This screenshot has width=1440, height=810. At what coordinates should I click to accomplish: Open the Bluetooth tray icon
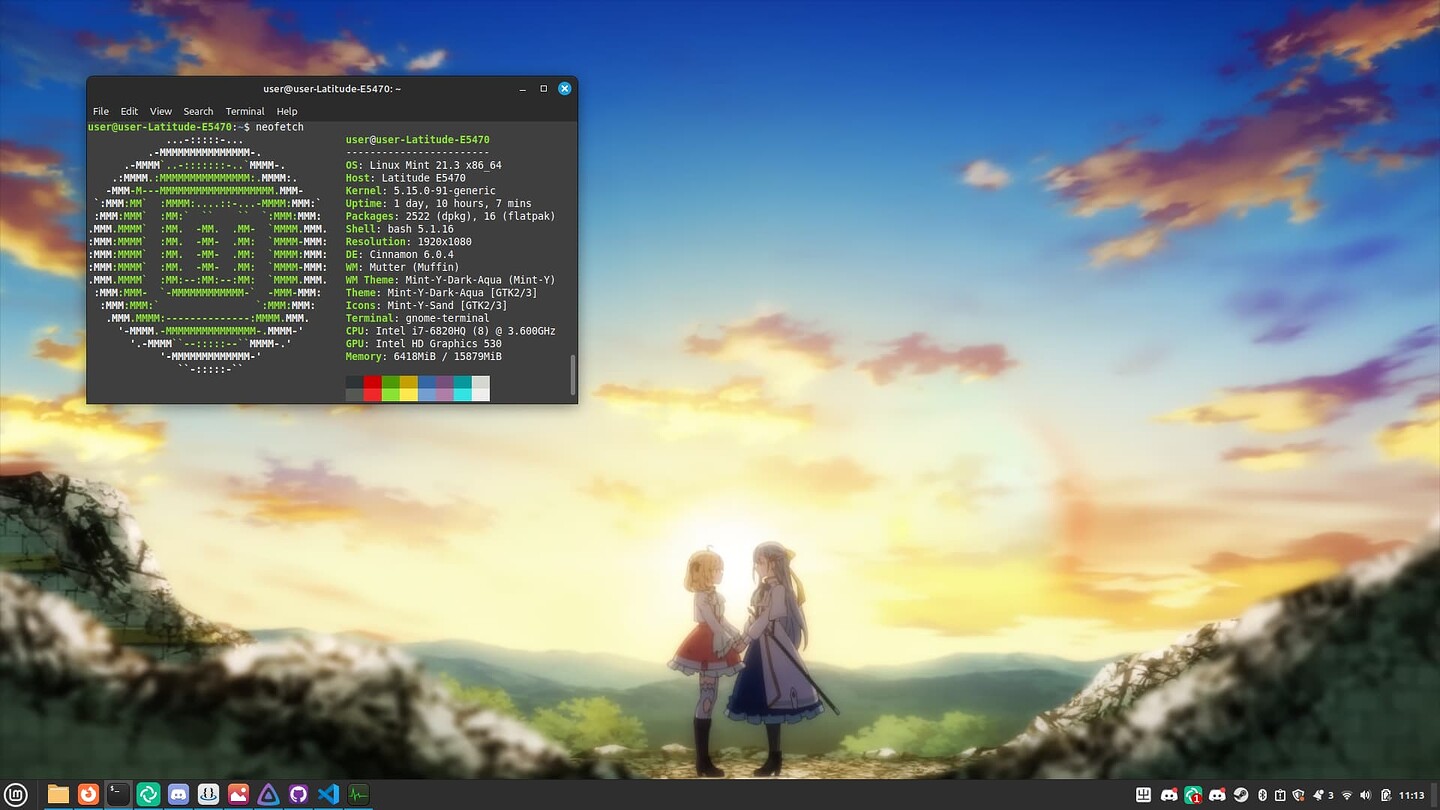[1263, 795]
